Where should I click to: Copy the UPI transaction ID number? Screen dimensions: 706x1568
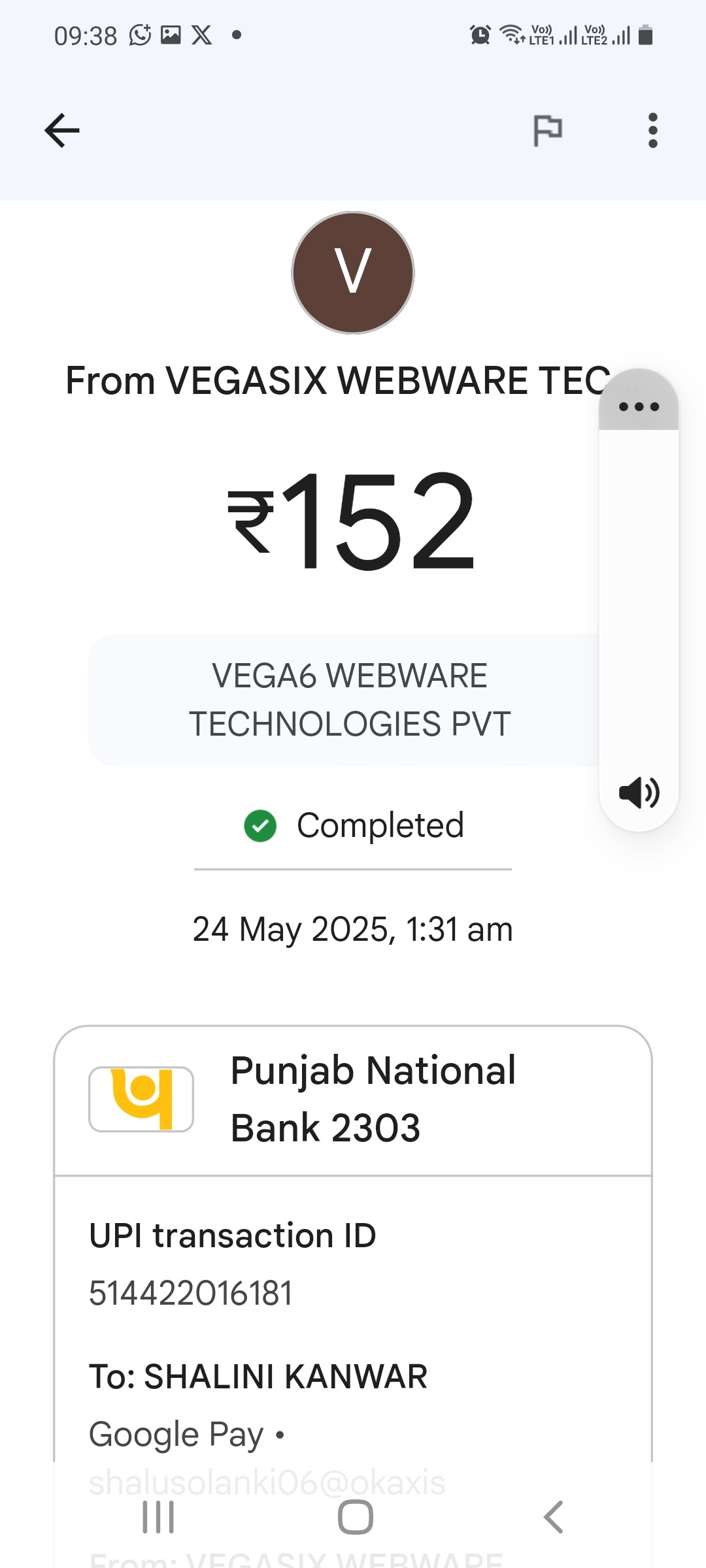tap(191, 1293)
